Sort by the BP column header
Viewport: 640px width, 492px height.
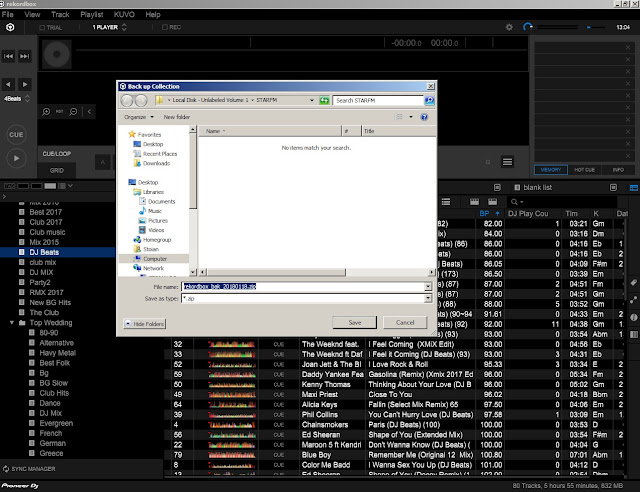point(489,214)
